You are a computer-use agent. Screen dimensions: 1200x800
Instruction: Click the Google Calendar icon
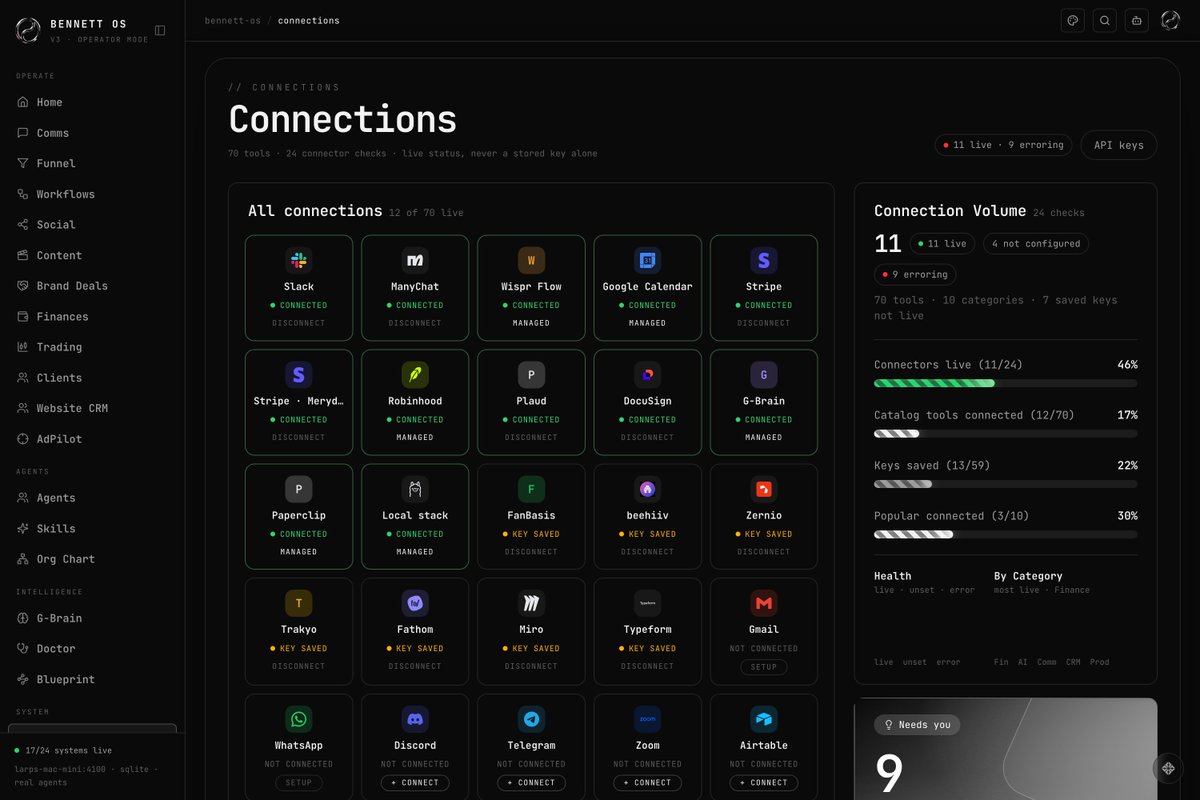(x=647, y=261)
